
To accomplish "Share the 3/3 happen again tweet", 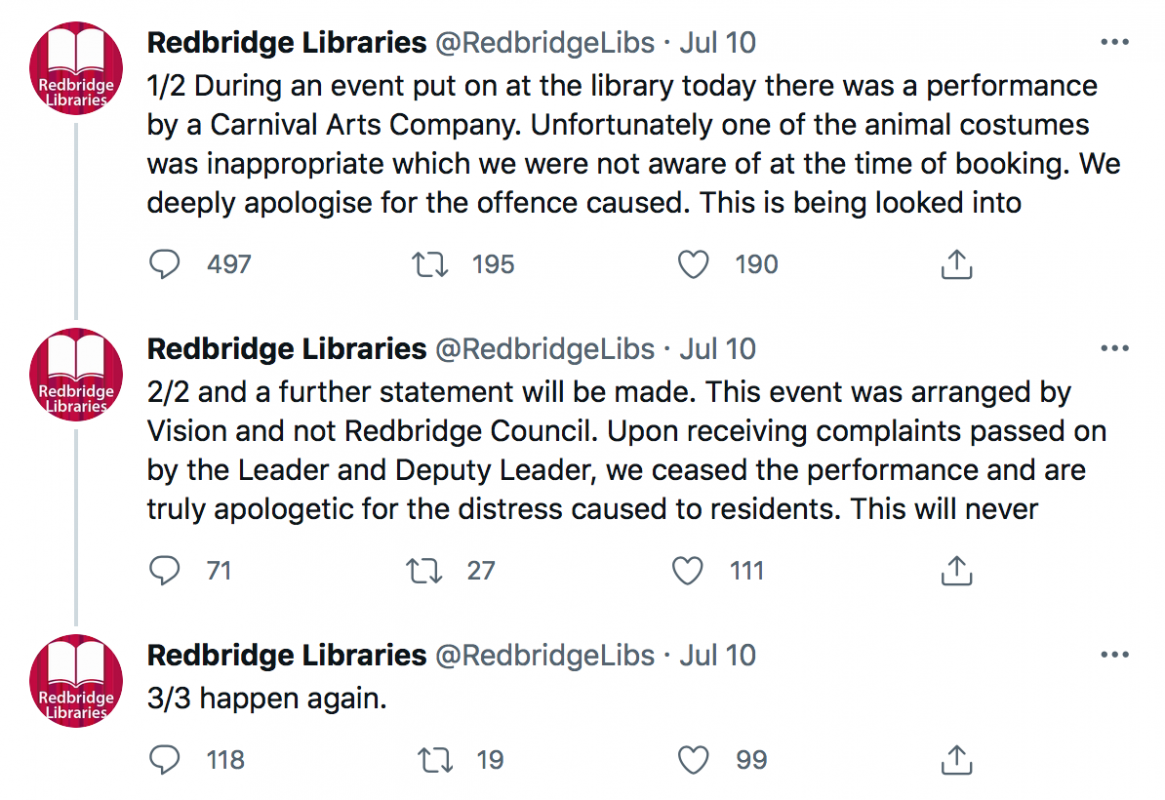I will pos(956,759).
